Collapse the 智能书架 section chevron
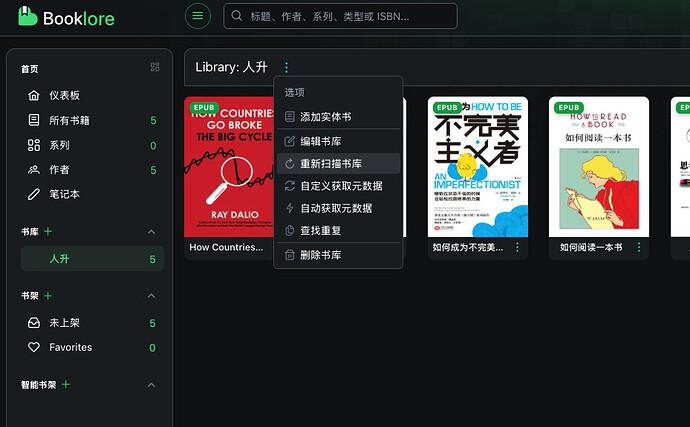This screenshot has height=427, width=690. pos(151,385)
